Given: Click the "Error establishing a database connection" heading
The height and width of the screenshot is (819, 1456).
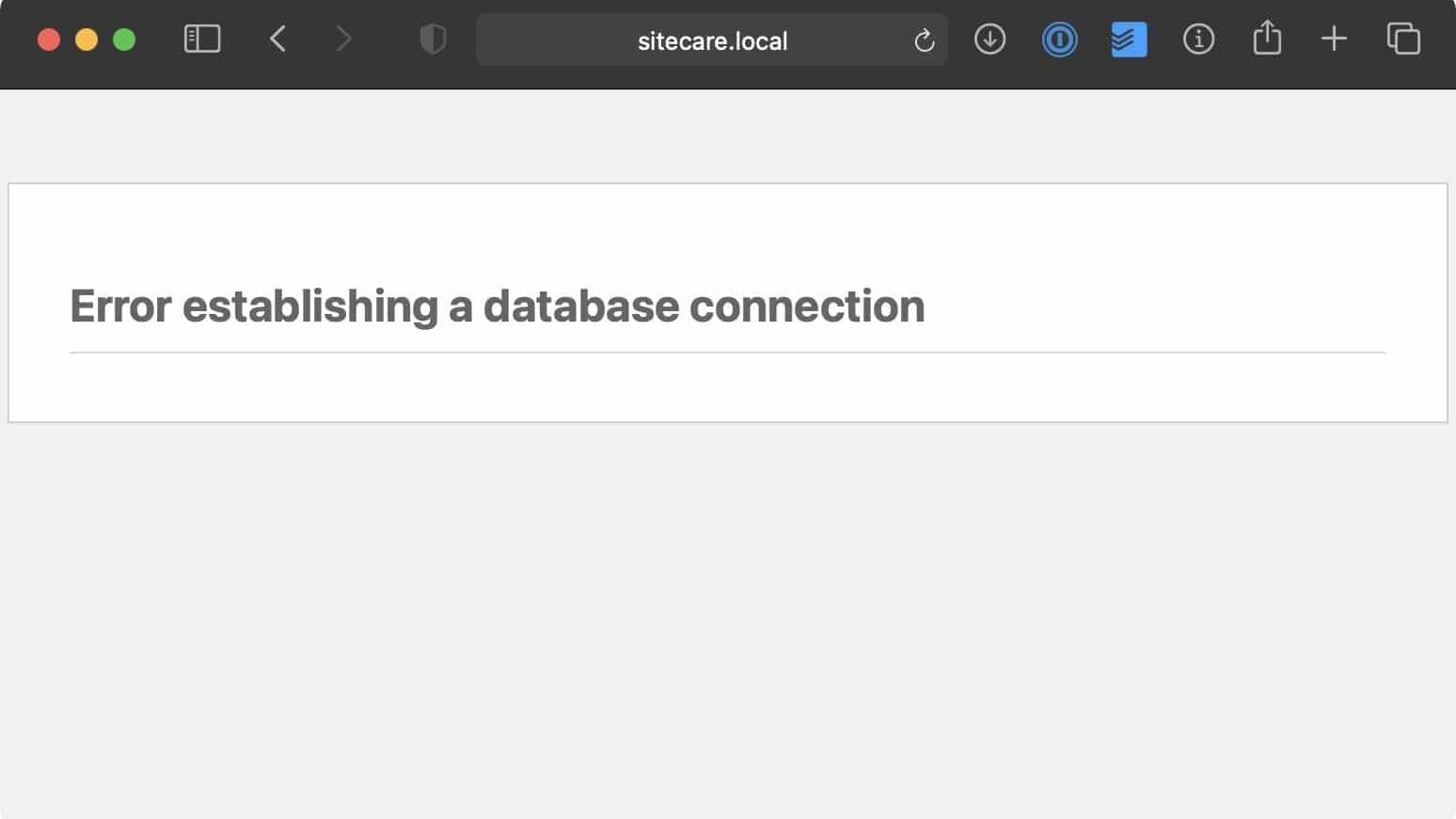Looking at the screenshot, I should click(497, 307).
